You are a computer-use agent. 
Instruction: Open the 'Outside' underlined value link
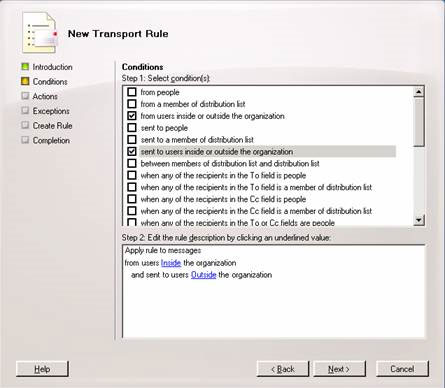[x=204, y=275]
